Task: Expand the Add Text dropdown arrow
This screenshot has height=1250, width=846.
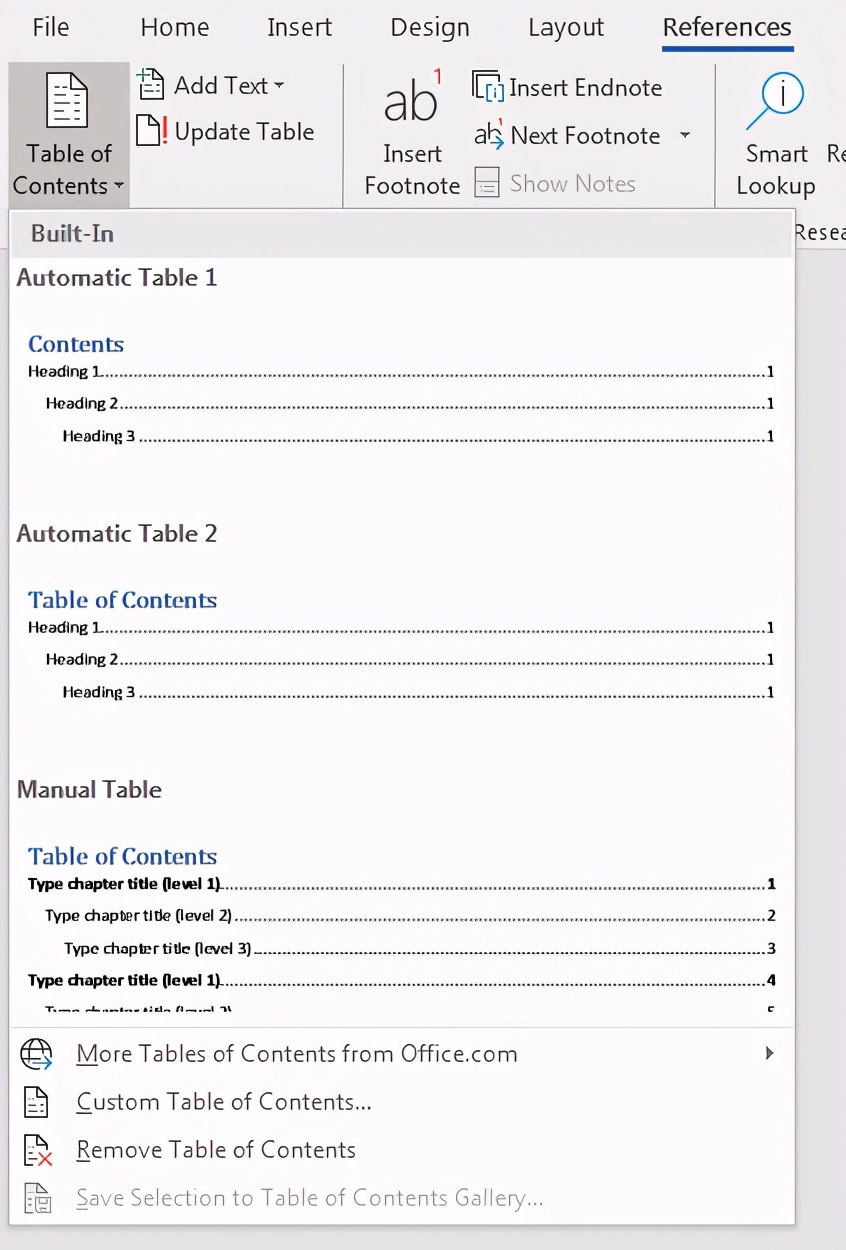Action: 279,86
